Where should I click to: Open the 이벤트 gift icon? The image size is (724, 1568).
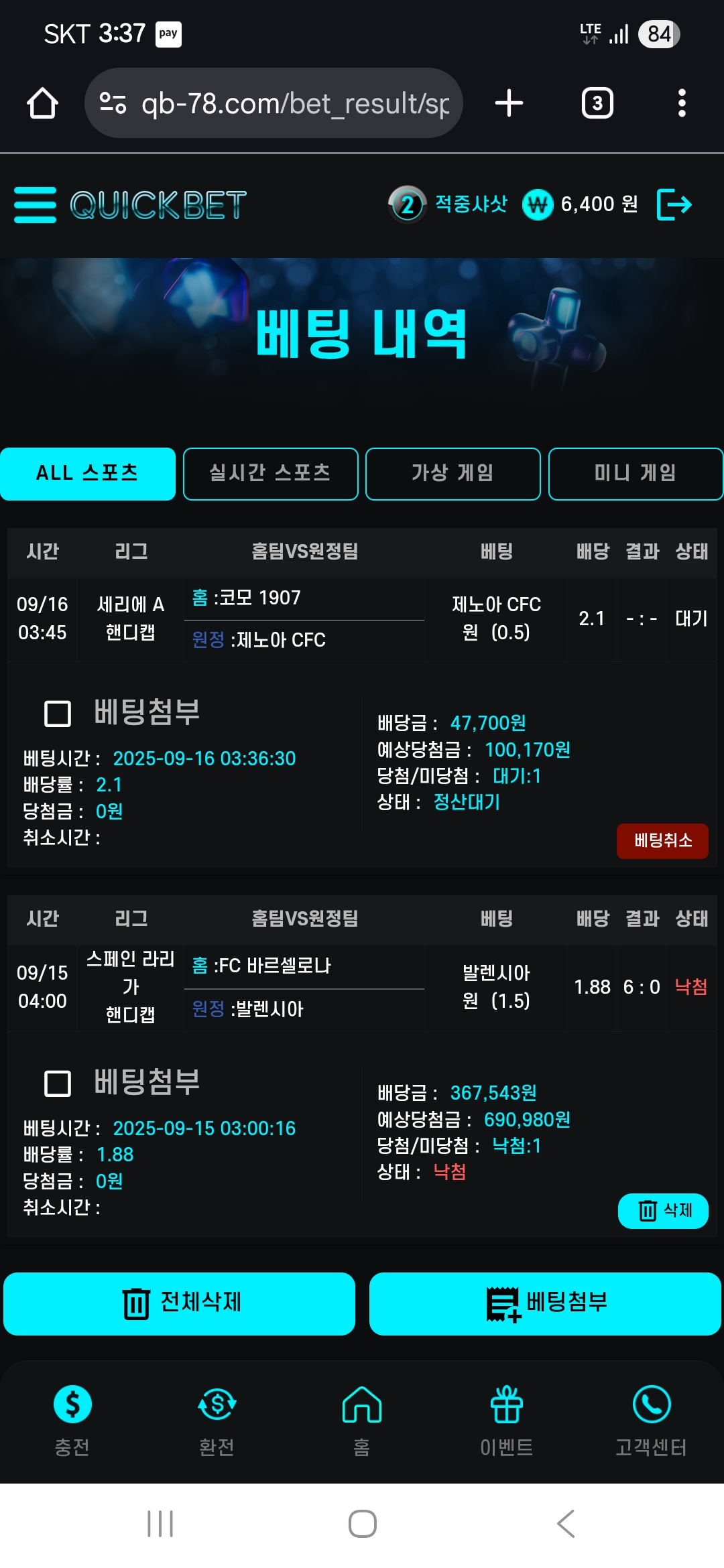pyautogui.click(x=507, y=1404)
